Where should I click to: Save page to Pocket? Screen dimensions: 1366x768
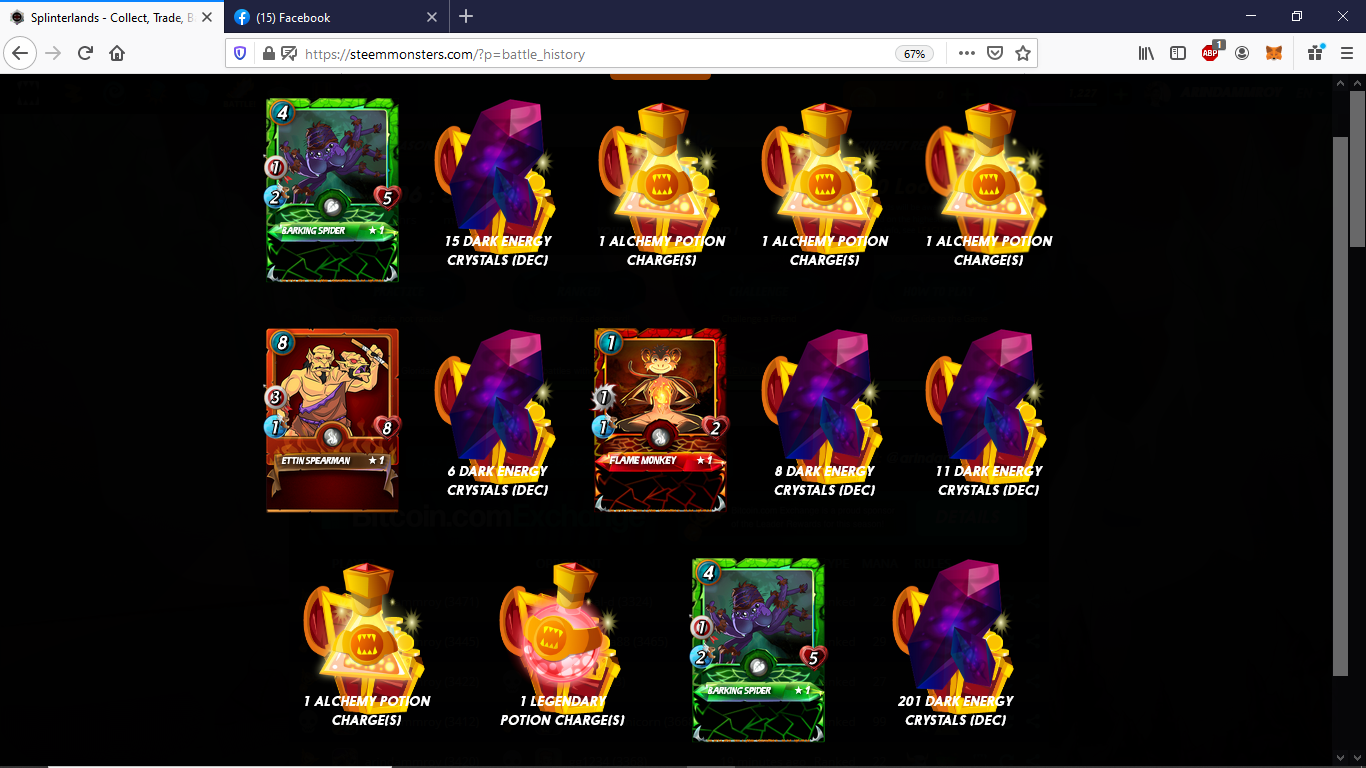(x=995, y=54)
